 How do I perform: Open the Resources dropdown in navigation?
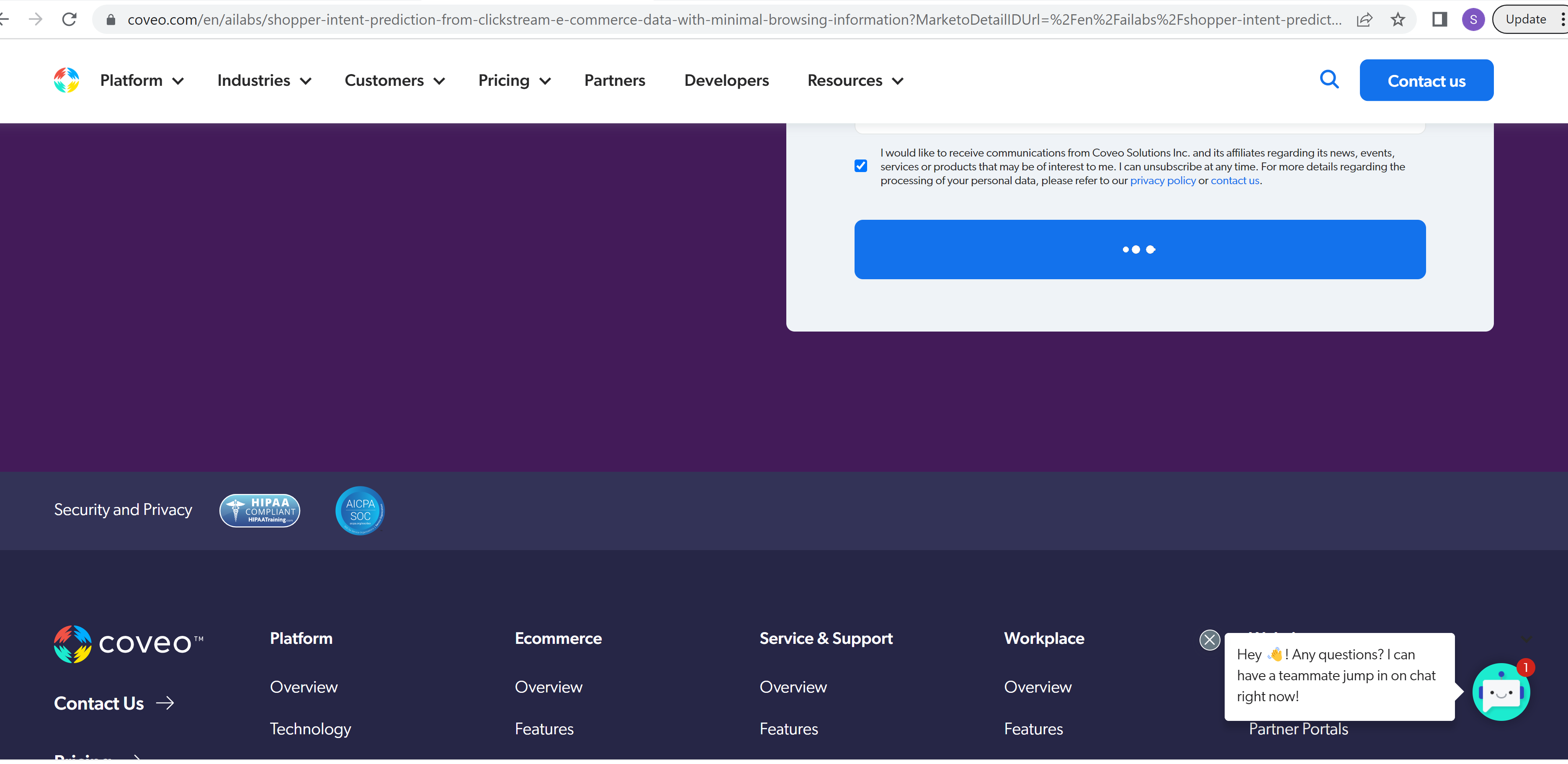[x=855, y=80]
